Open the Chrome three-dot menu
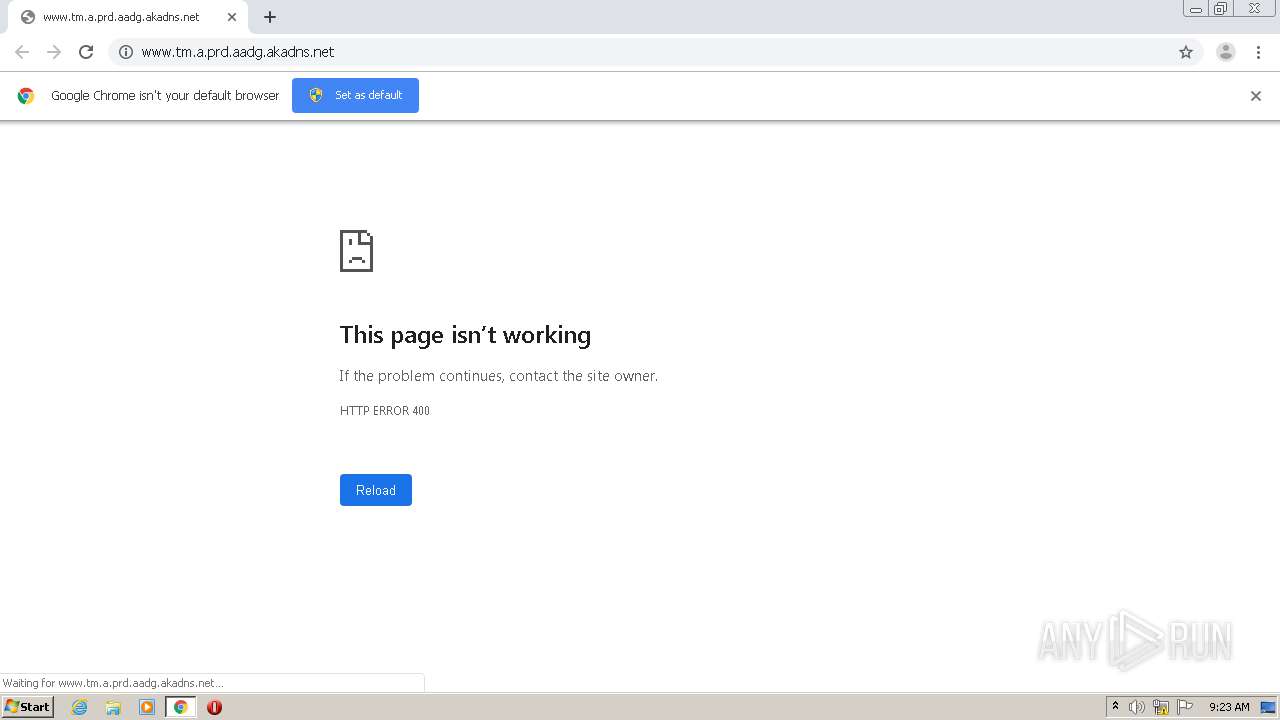 click(1258, 52)
